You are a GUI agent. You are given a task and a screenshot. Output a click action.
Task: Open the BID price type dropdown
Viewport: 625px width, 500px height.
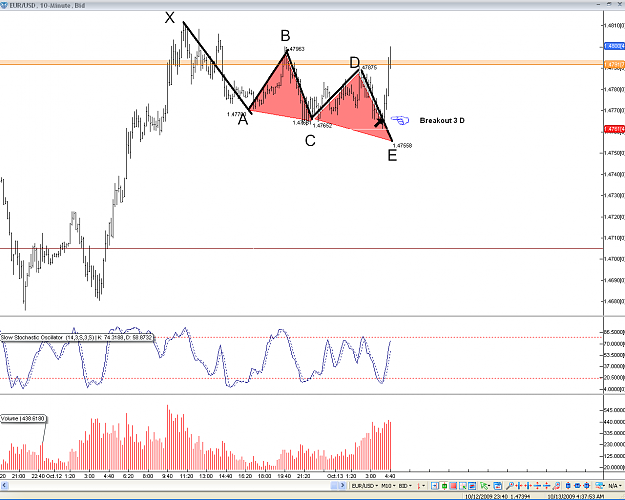click(x=405, y=486)
